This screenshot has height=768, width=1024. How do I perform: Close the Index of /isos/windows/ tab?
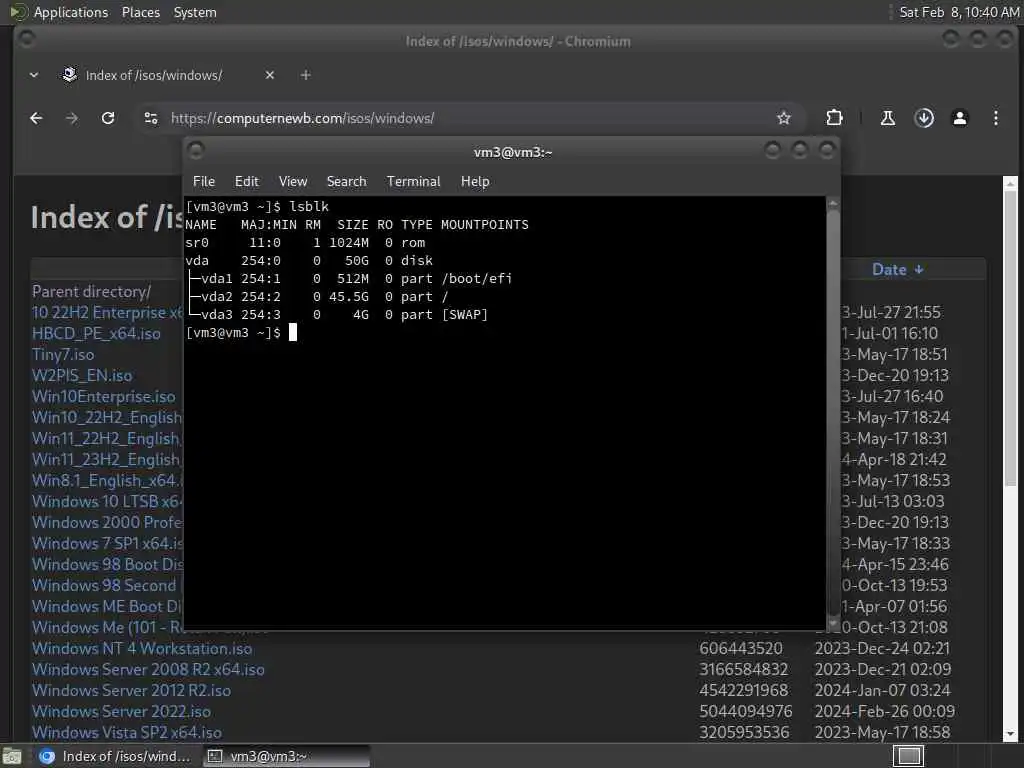click(x=270, y=75)
